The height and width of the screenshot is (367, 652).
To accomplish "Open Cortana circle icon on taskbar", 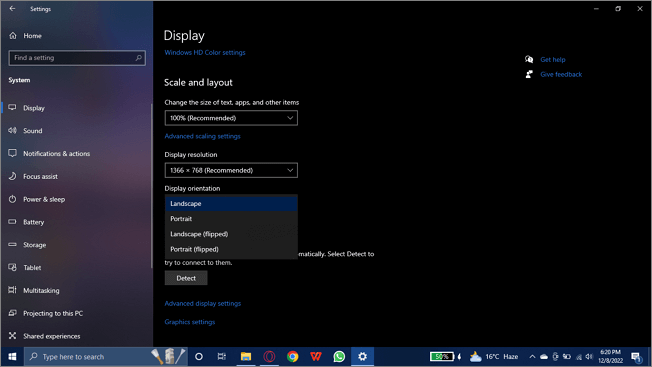I will click(x=199, y=357).
